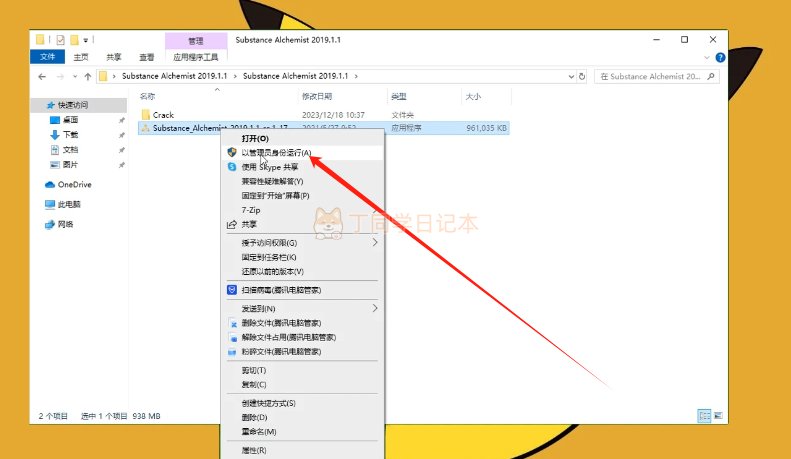Maximize the Explorer window
Screen dimensions: 791x459
684,39
